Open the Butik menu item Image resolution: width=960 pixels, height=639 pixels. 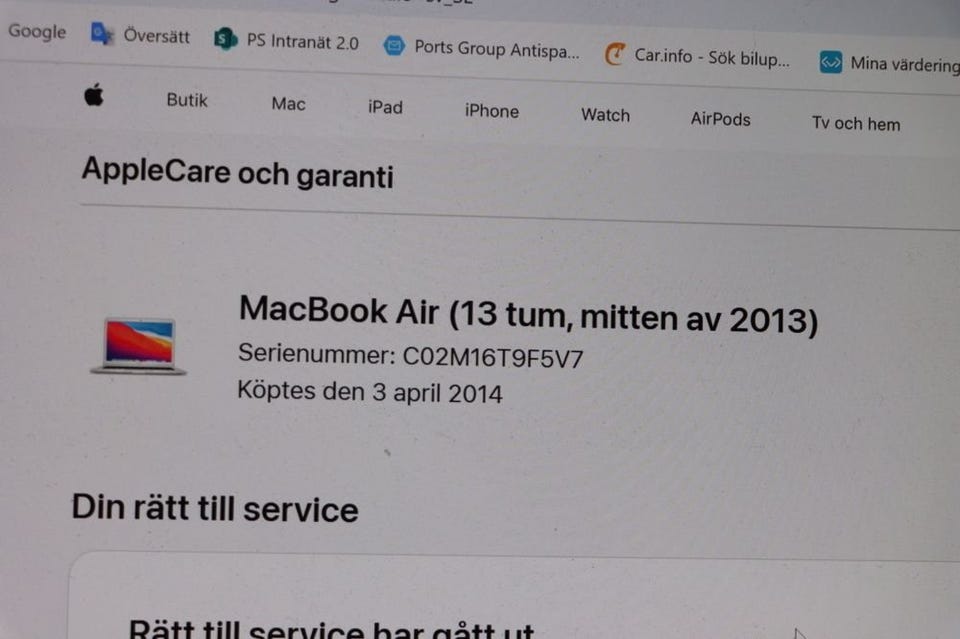[x=187, y=100]
